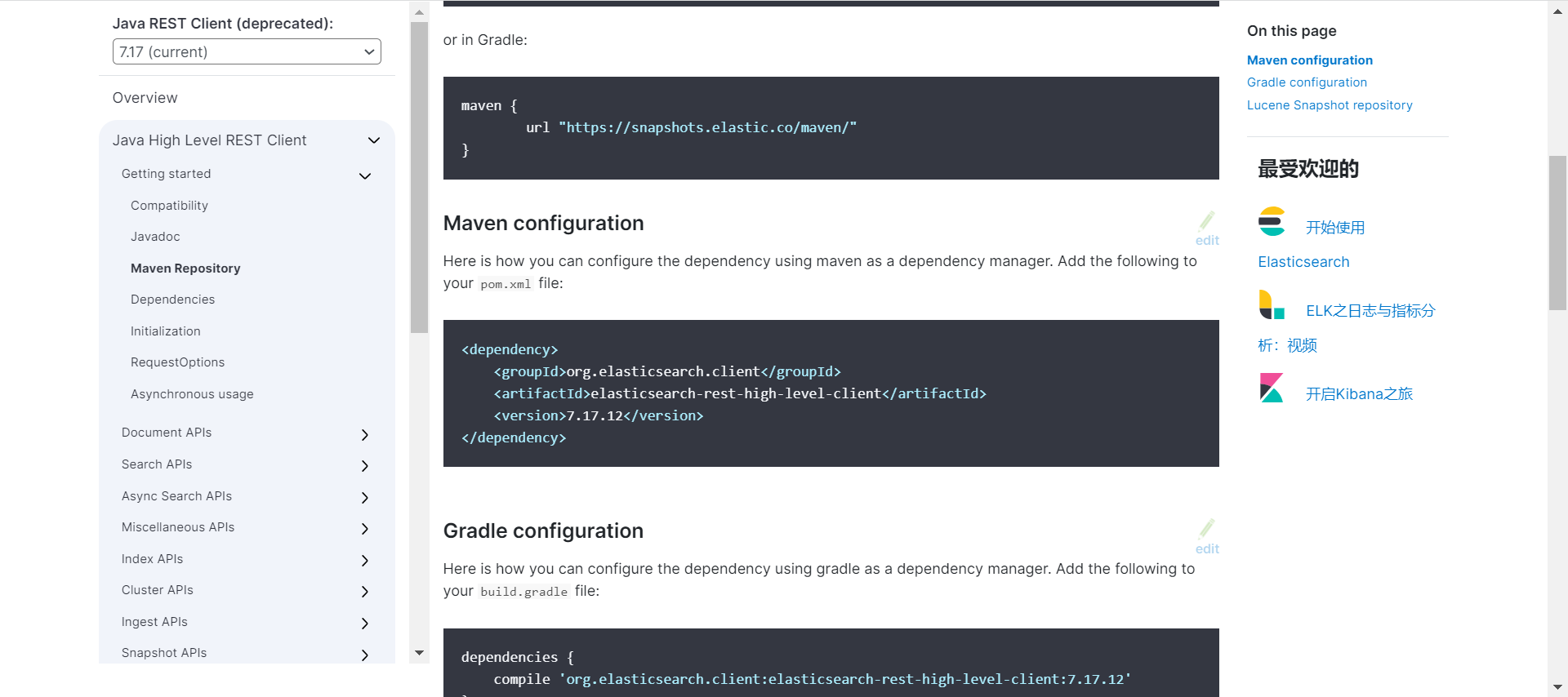The height and width of the screenshot is (697, 1568).
Task: Click sidebar scrollbar up arrow
Action: pos(419,12)
